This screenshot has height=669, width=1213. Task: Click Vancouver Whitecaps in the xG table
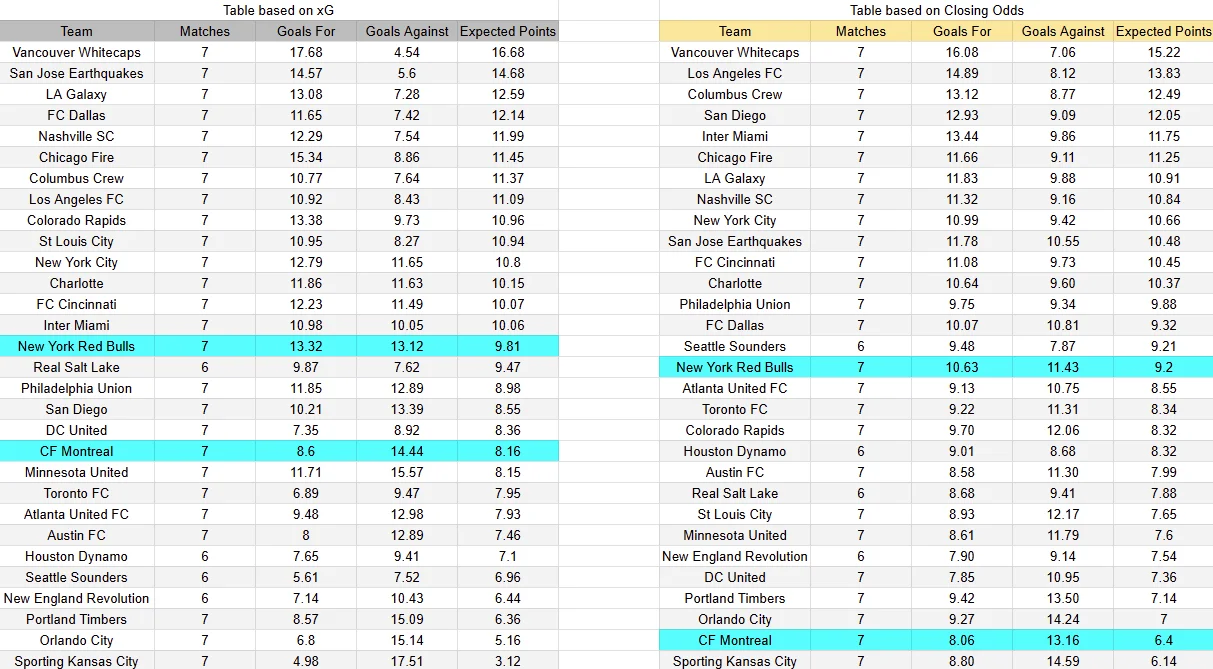coord(77,52)
